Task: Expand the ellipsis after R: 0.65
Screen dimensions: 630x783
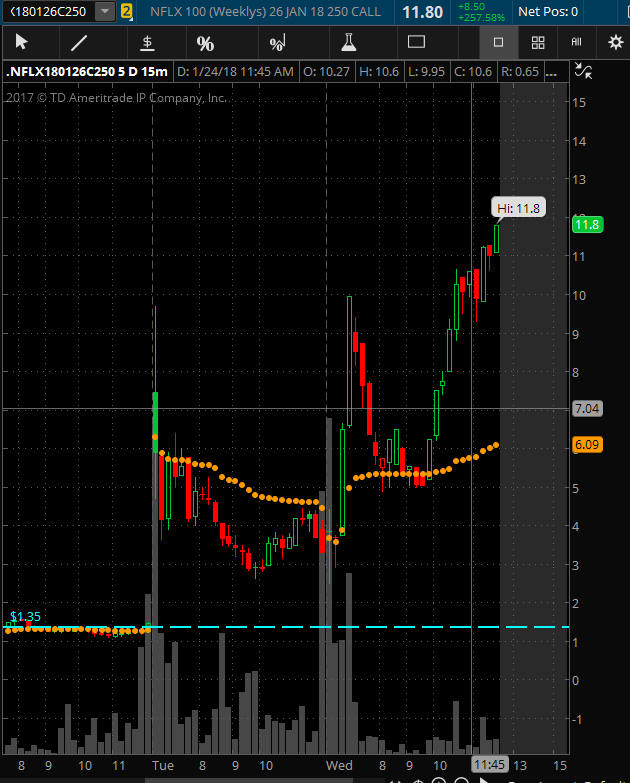Action: pyautogui.click(x=551, y=72)
